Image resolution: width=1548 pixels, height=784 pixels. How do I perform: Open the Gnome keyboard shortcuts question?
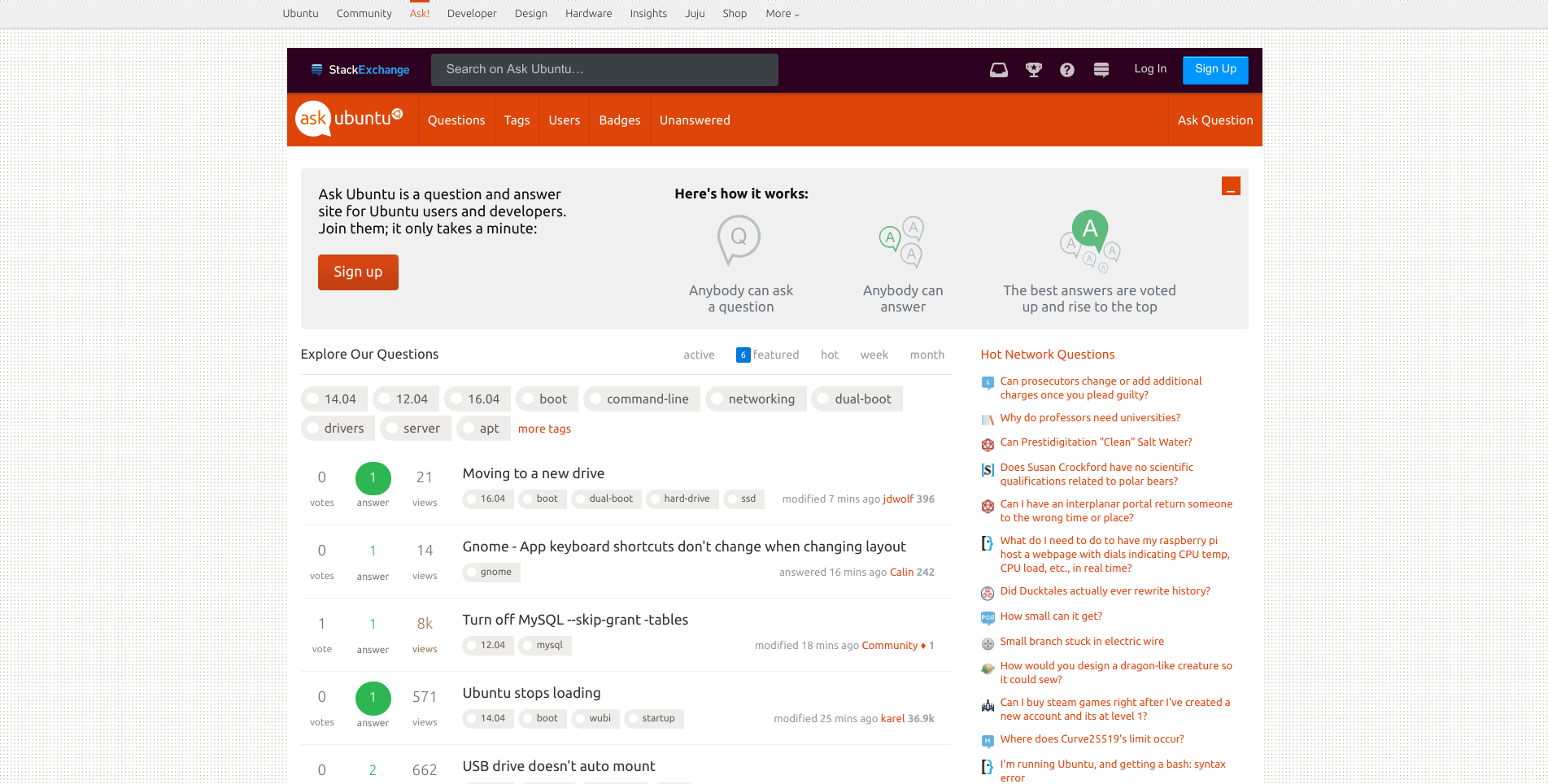pyautogui.click(x=684, y=547)
